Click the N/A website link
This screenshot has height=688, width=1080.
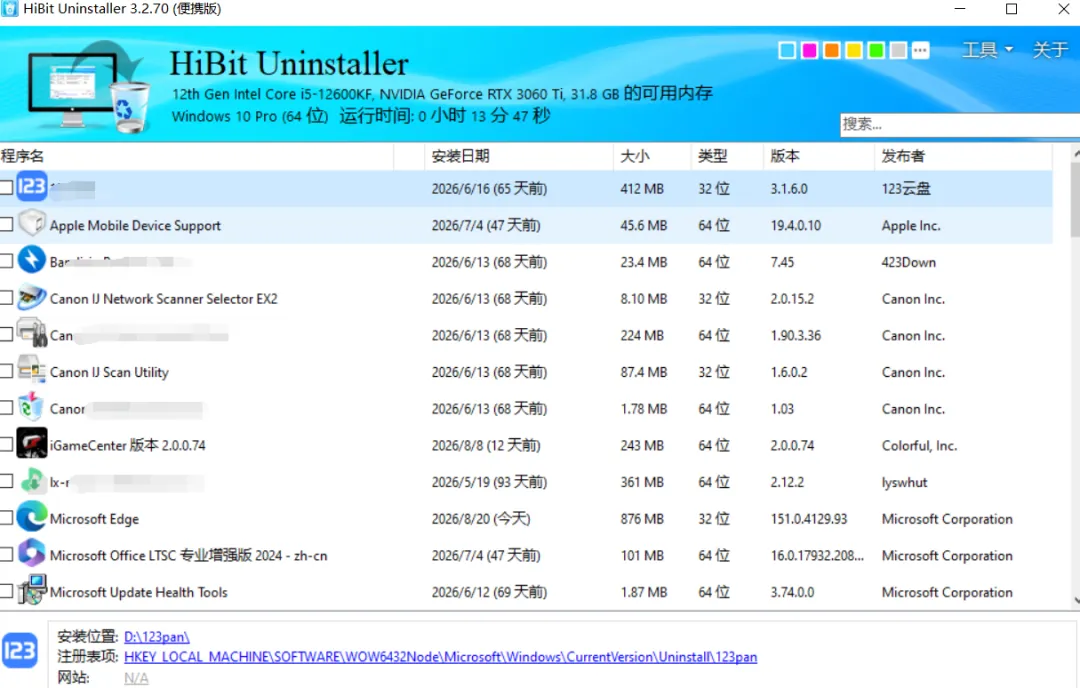click(x=136, y=678)
